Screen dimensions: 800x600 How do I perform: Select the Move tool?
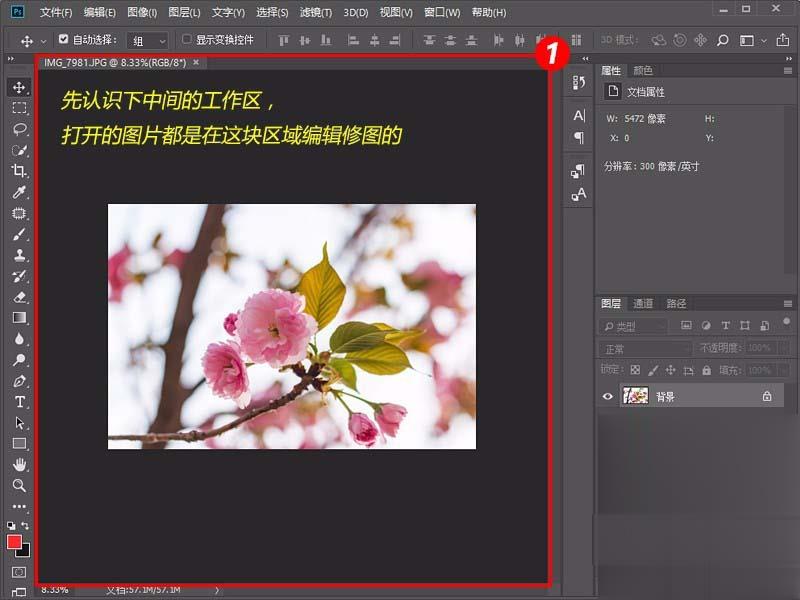click(18, 87)
